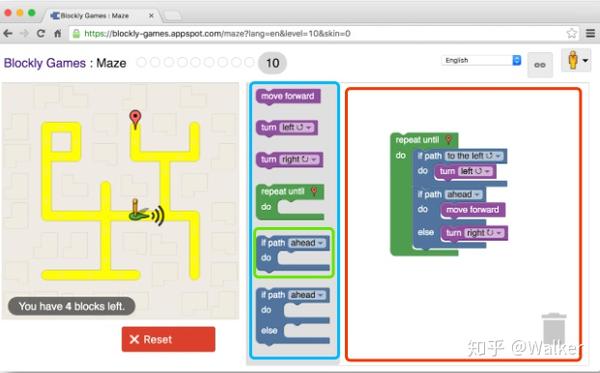Click the red goal marker in the maze
Screen dimensions: 600x373
coord(135,118)
